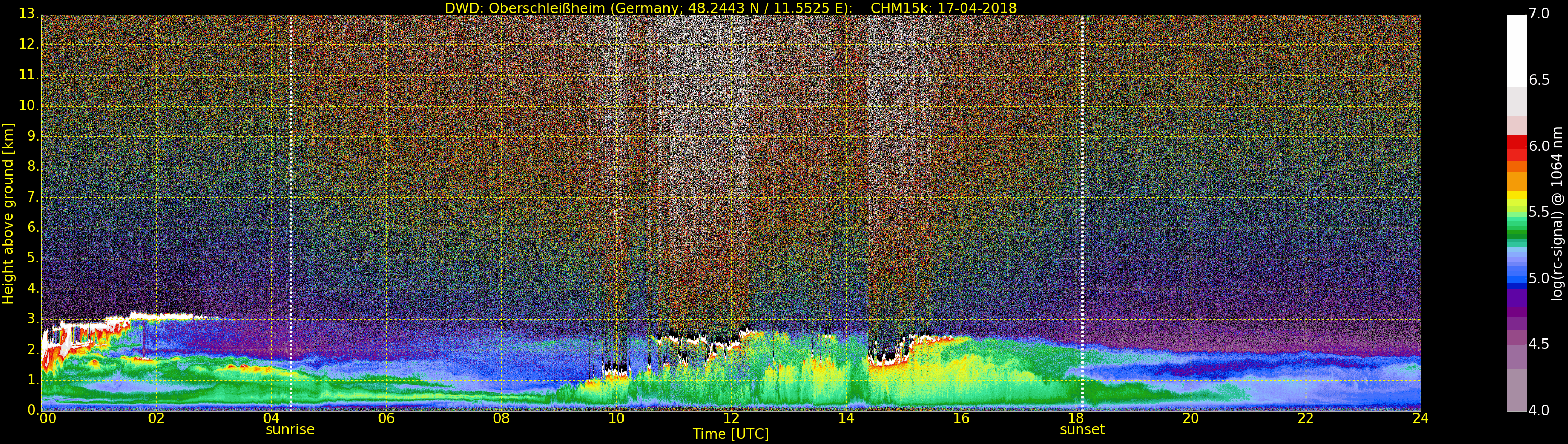Screen dimensions: 1568x444
Task: Click the 'sunrise' label below the time axis
Action: click(290, 429)
